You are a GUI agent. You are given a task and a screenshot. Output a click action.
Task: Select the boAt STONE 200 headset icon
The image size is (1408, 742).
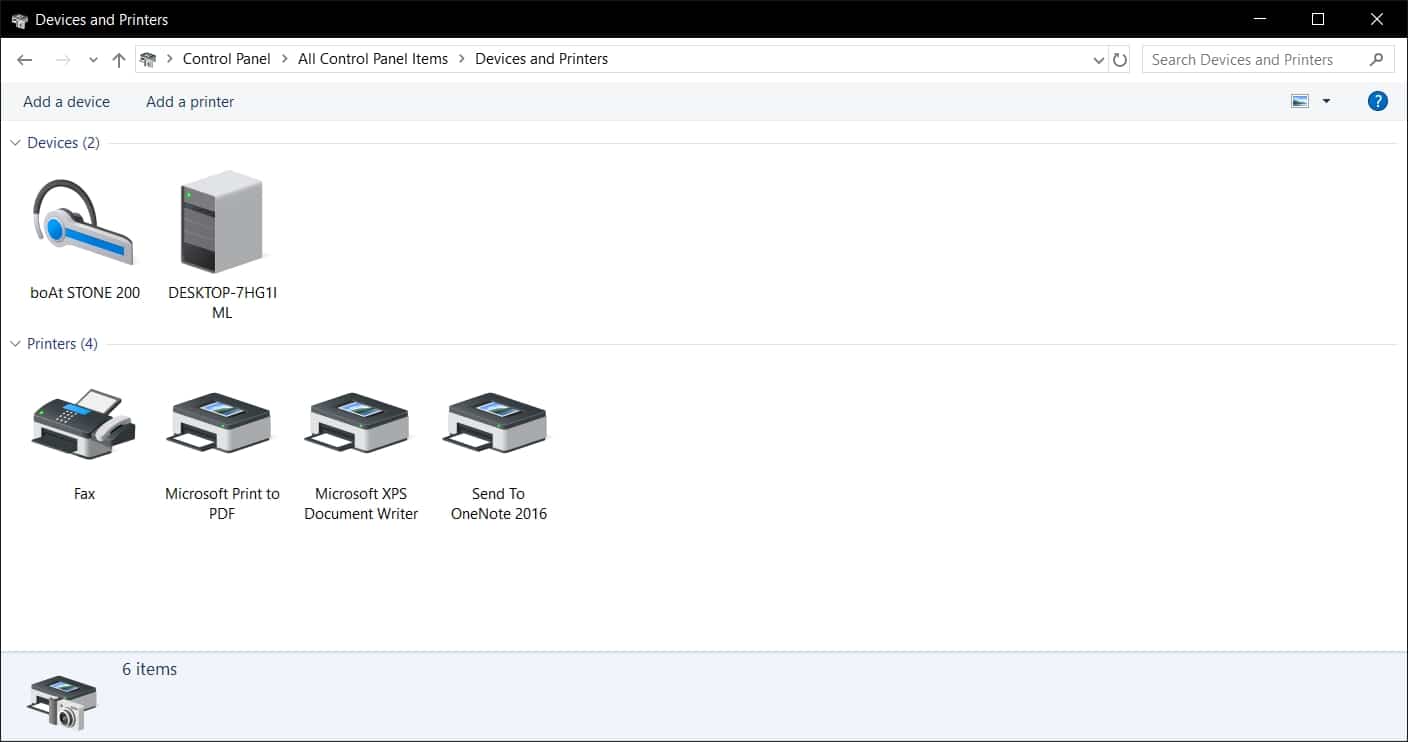click(84, 223)
